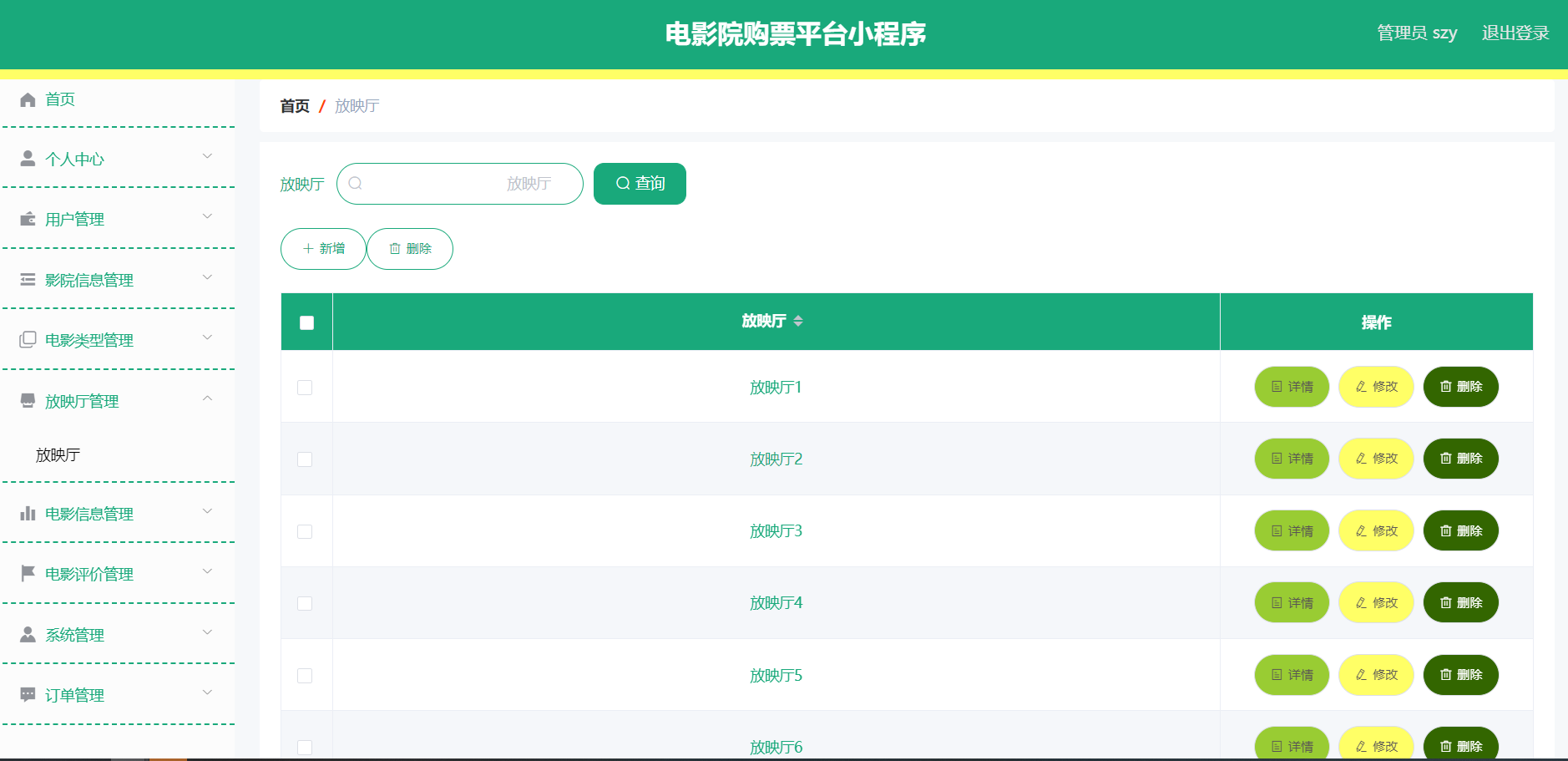Select the 放映厅 submenu item
Image resolution: width=1568 pixels, height=761 pixels.
[58, 455]
